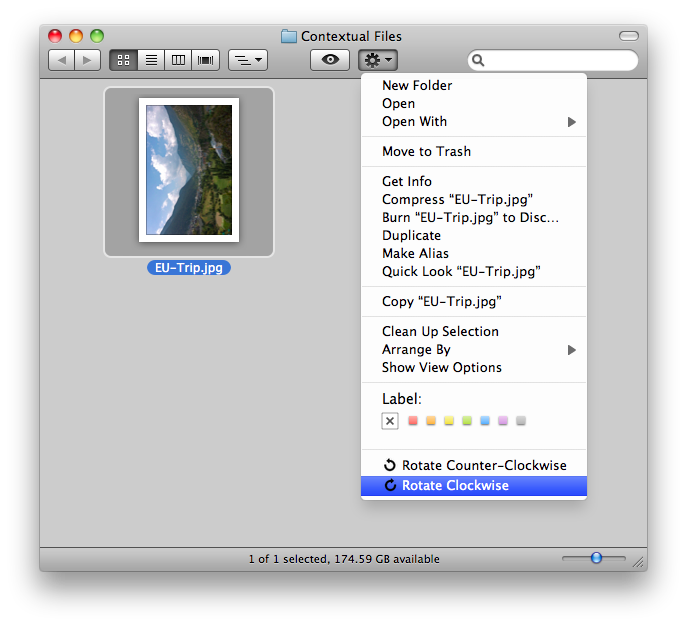Image resolution: width=687 pixels, height=626 pixels.
Task: Remove label with the X box
Action: (390, 421)
